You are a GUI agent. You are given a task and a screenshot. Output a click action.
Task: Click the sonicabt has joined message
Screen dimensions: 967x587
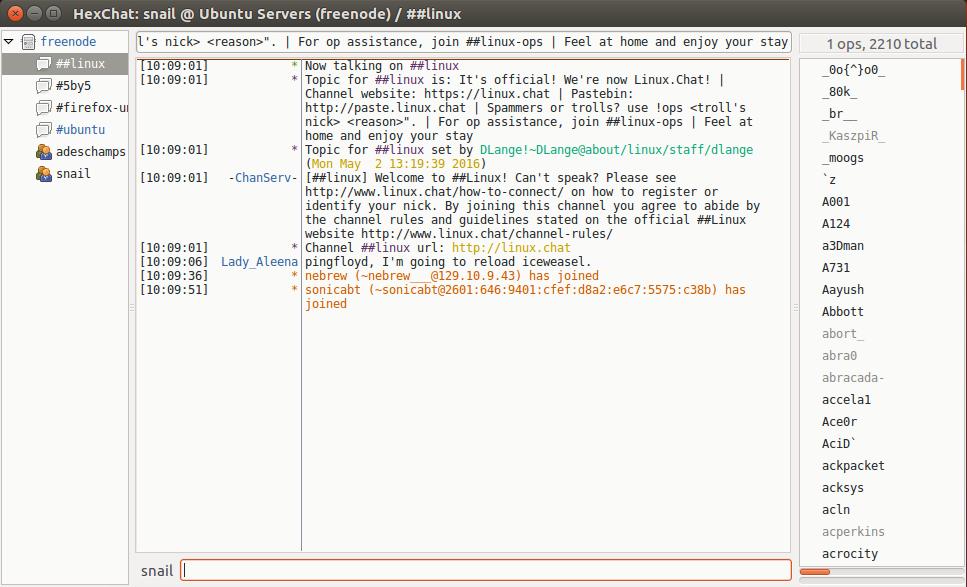tap(525, 297)
